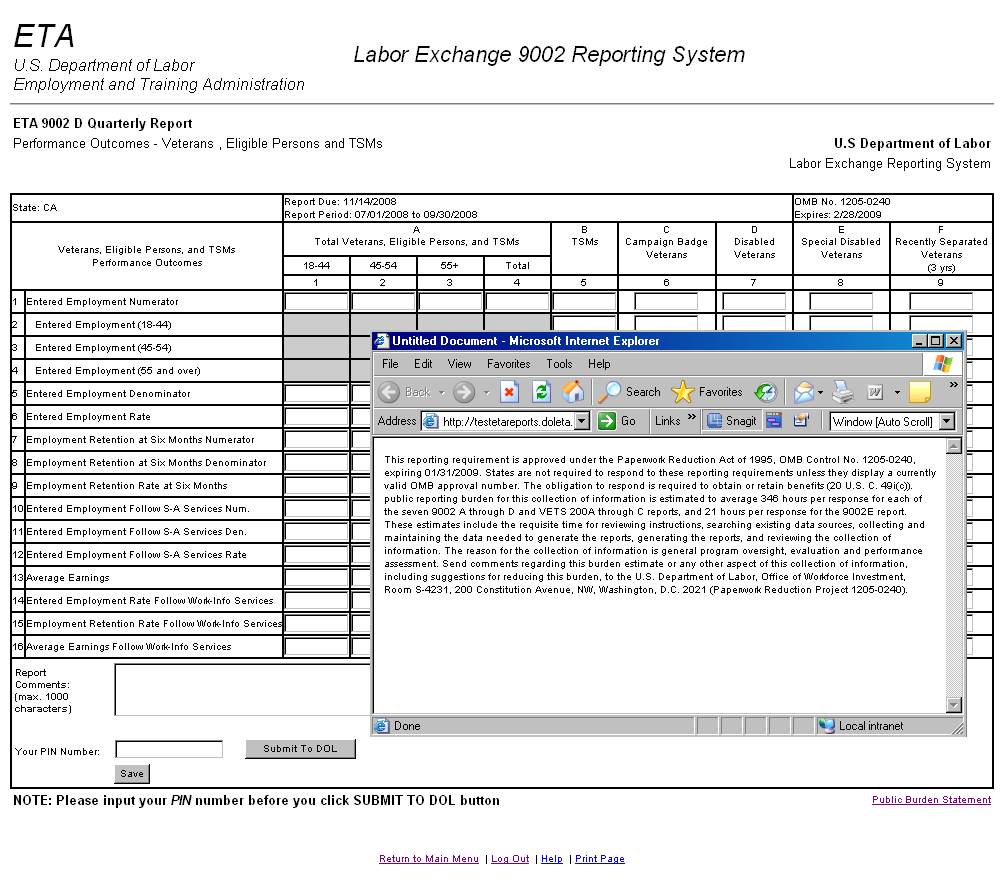The height and width of the screenshot is (883, 1004).
Task: Expand the Links toolbar chevron
Action: click(x=692, y=418)
